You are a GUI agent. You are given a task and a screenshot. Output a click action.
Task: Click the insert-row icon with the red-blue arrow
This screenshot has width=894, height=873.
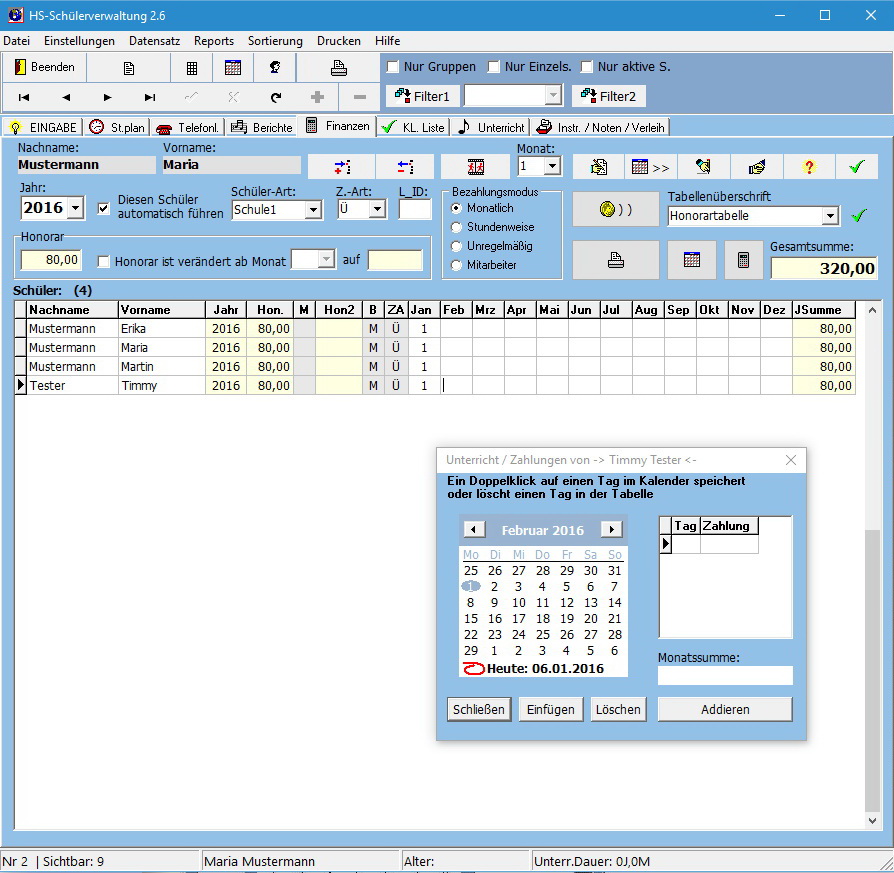point(342,167)
